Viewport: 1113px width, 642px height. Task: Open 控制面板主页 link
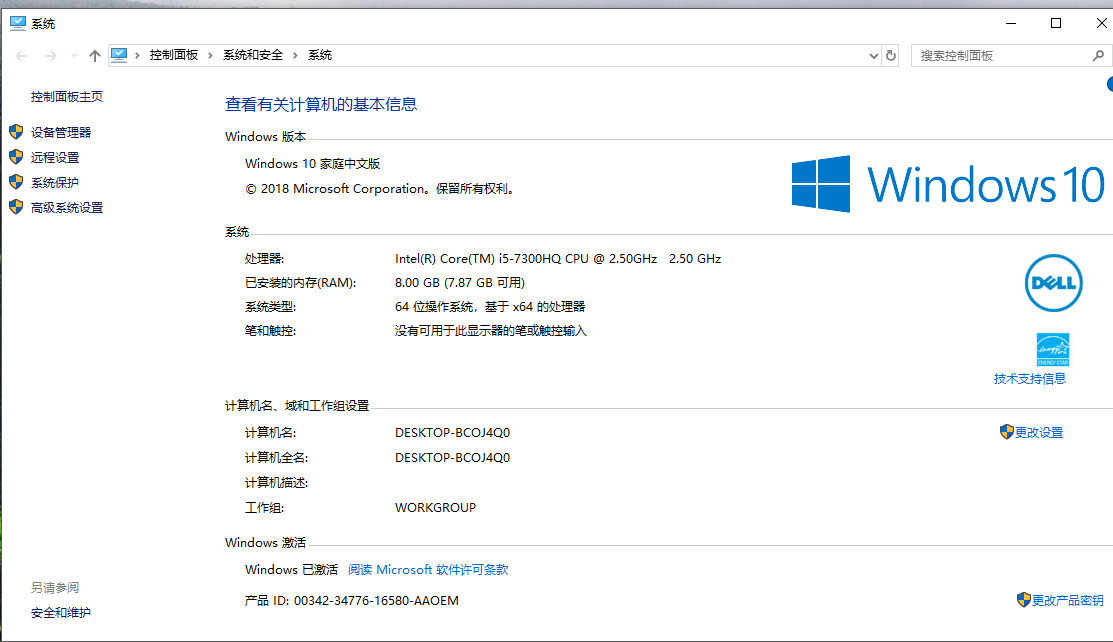(x=67, y=97)
